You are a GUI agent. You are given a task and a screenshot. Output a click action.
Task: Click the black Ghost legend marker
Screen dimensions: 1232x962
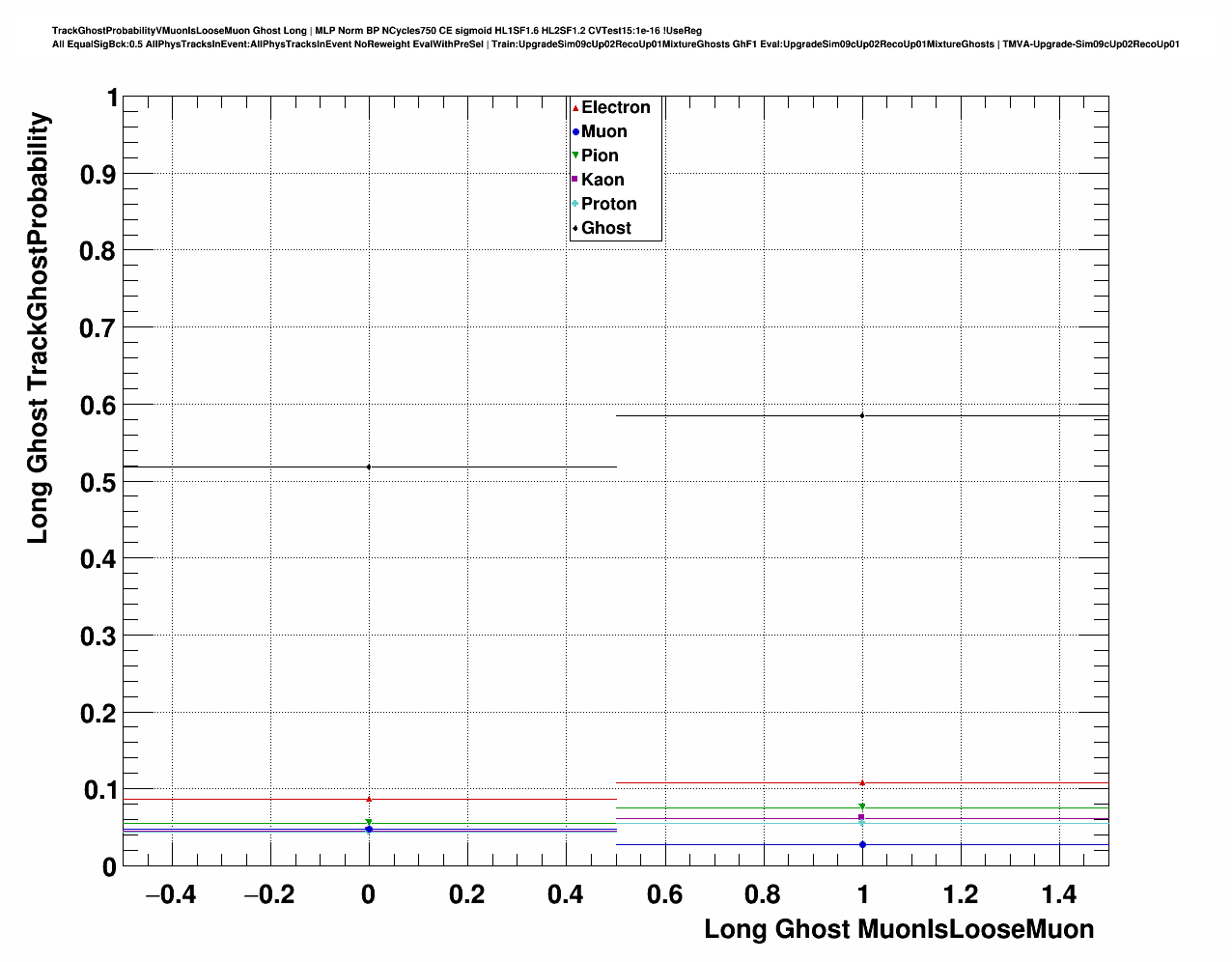tap(575, 228)
